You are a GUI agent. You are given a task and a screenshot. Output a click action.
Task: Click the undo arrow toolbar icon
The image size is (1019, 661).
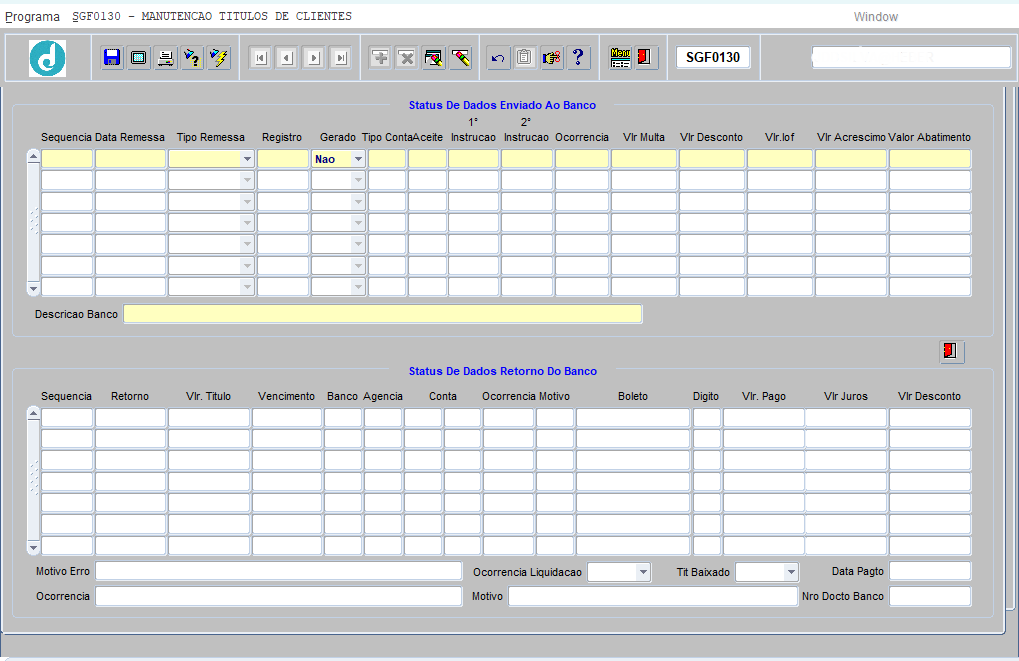pyautogui.click(x=498, y=58)
